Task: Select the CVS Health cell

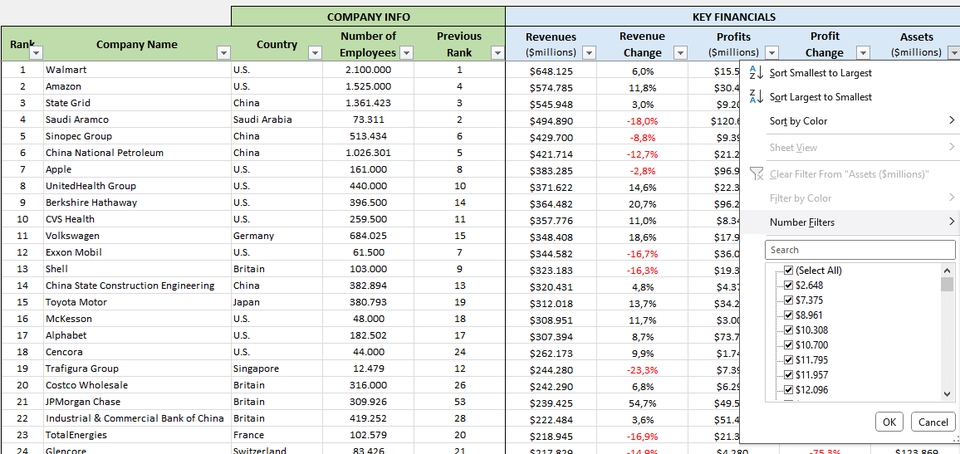Action: [x=137, y=219]
